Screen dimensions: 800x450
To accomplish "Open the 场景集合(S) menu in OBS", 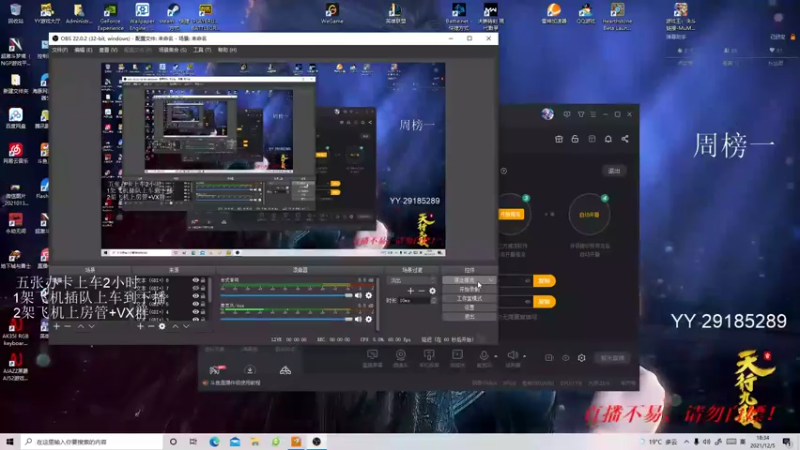I will click(172, 50).
